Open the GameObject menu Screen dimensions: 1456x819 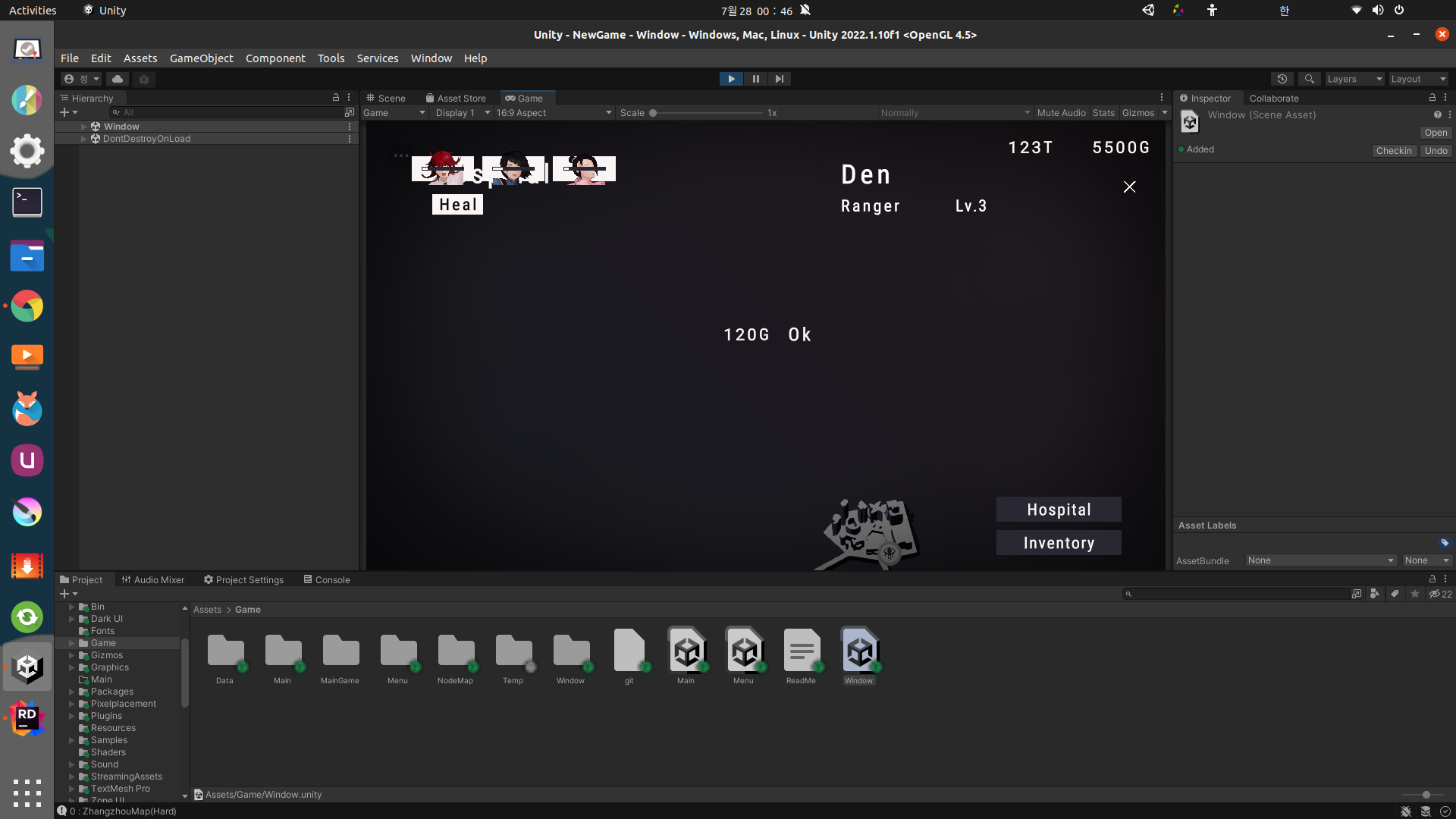tap(202, 58)
